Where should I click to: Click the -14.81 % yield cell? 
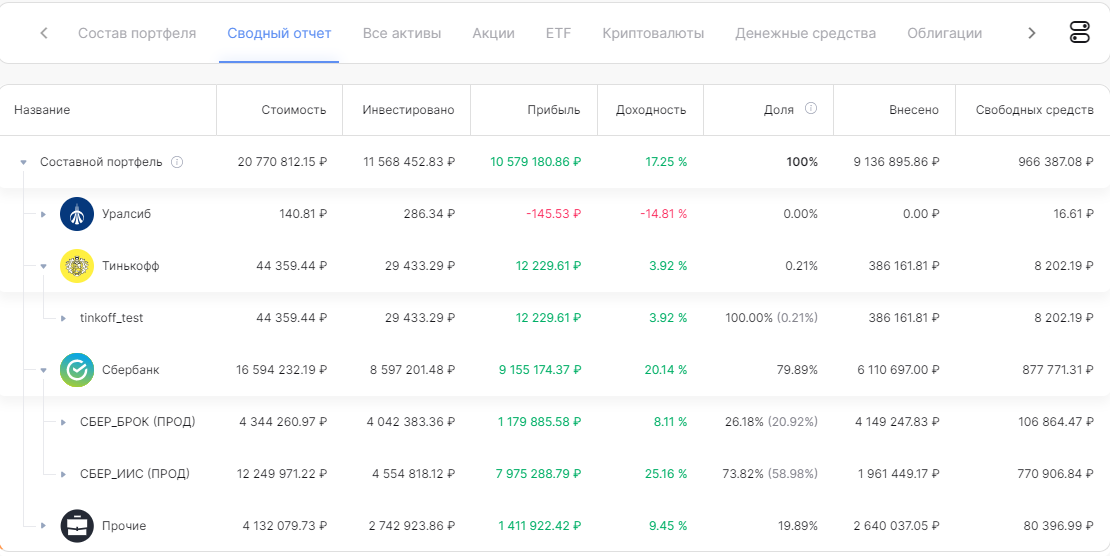(x=663, y=214)
